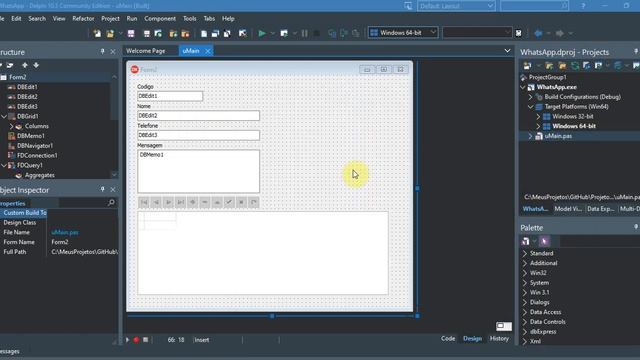Expand the Standard palette category

click(x=525, y=253)
